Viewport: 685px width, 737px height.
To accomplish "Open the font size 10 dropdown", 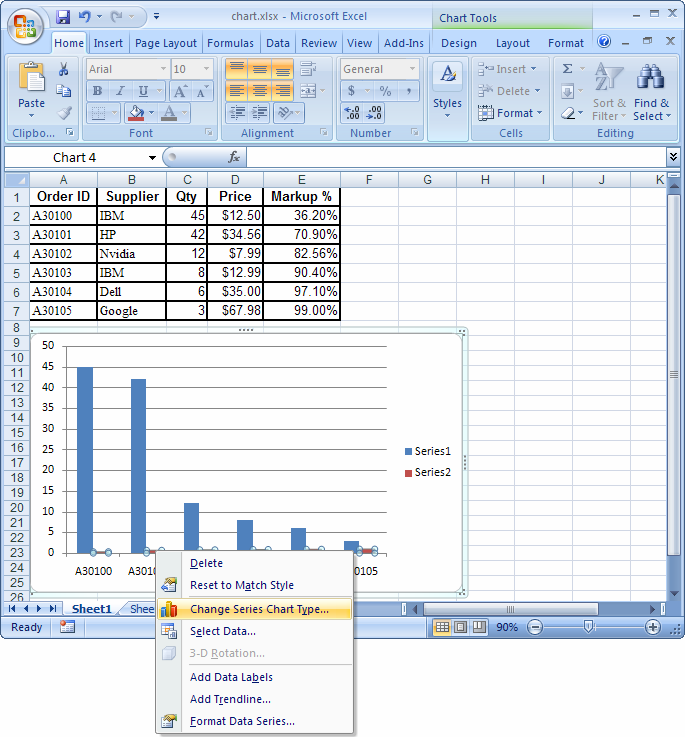I will (x=206, y=69).
